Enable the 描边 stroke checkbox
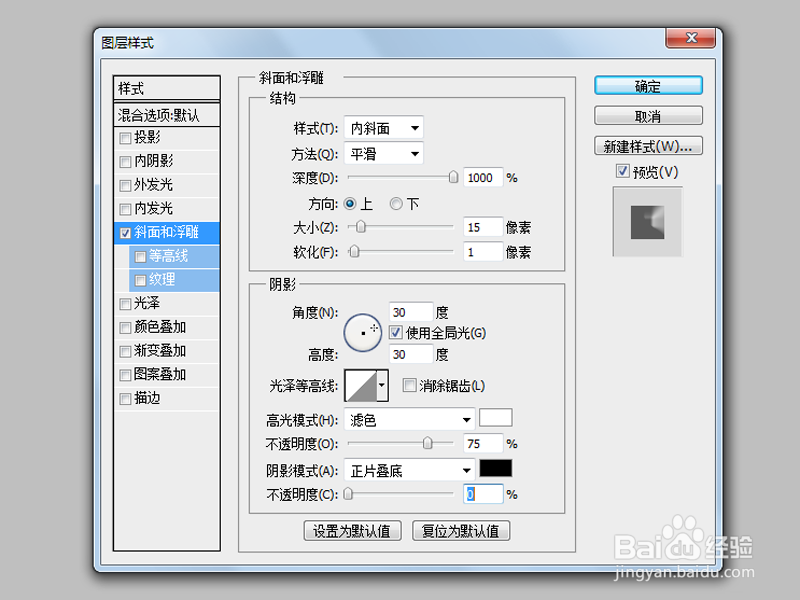This screenshot has width=800, height=600. (x=125, y=398)
